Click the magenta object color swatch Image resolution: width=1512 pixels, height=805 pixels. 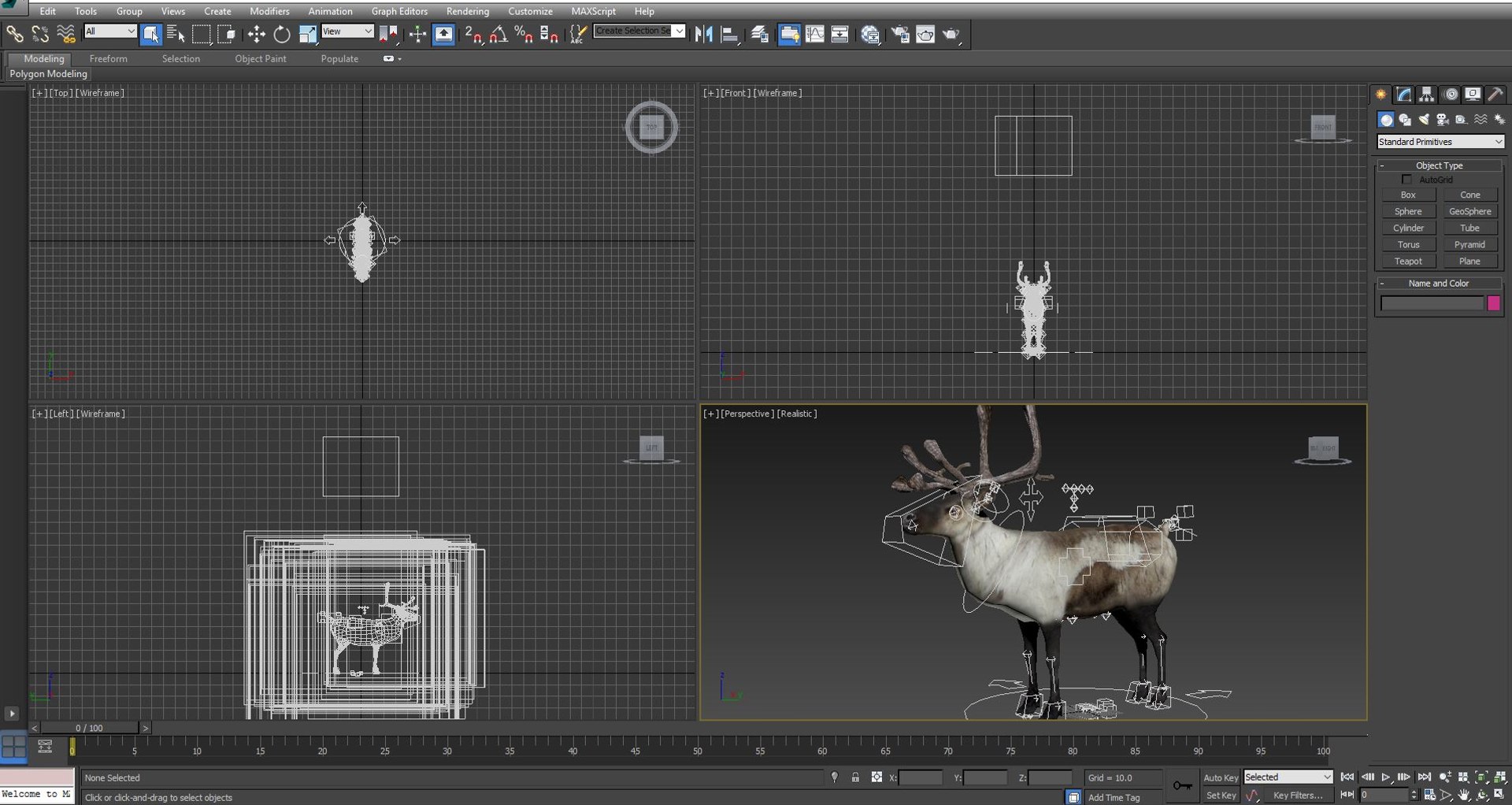[x=1494, y=303]
